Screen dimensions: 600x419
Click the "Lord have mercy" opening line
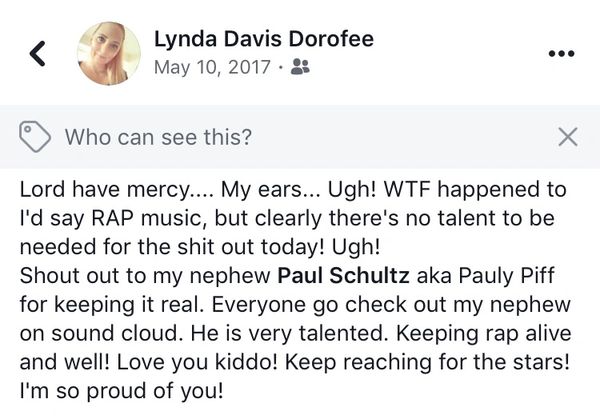[101, 189]
